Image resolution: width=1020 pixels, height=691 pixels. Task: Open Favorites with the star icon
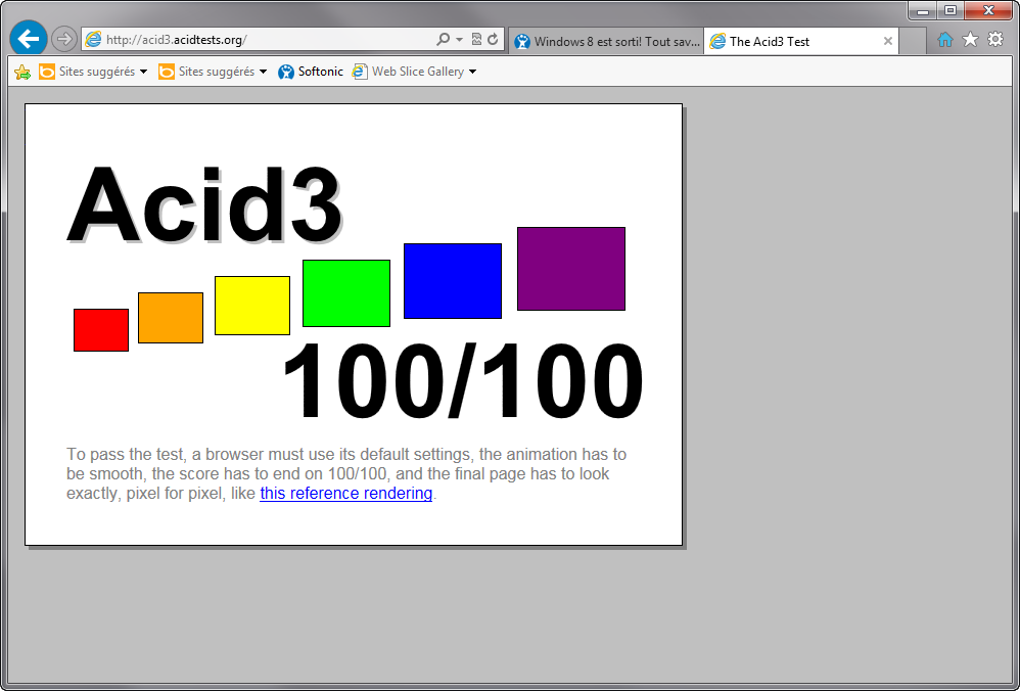coord(970,40)
